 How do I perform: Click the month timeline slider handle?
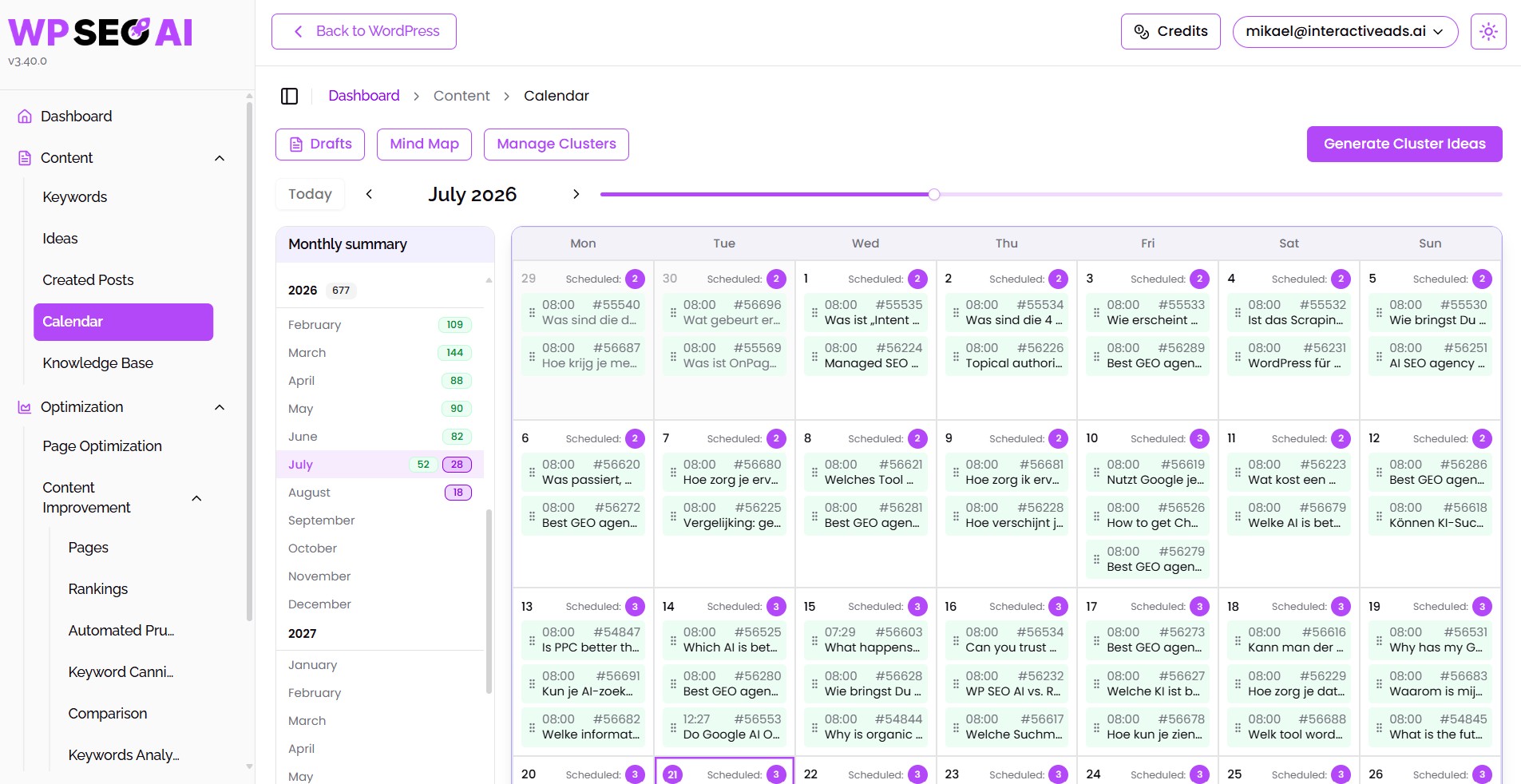point(934,194)
